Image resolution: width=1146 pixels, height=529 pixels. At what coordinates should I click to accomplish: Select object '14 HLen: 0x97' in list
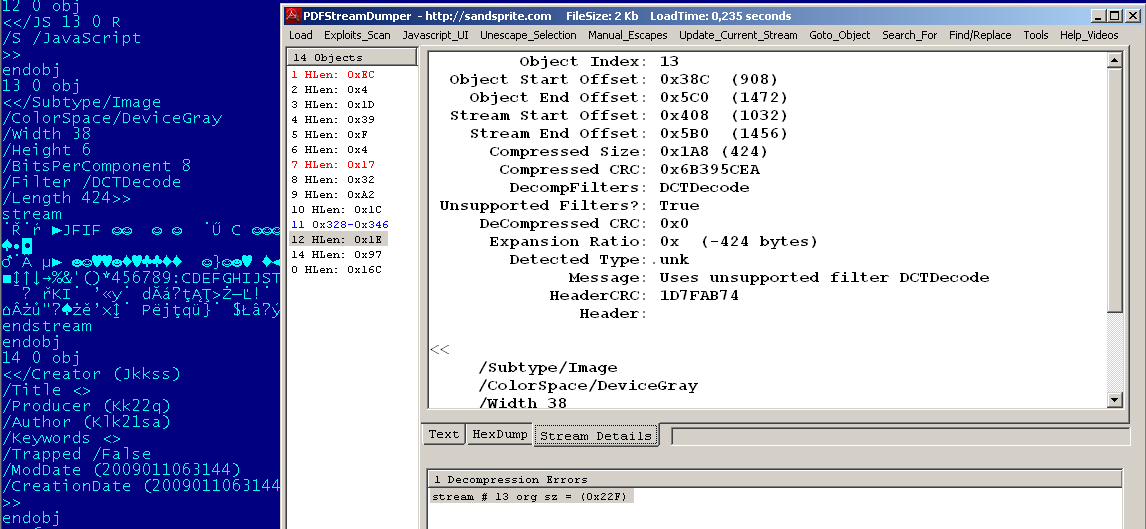[x=335, y=254]
